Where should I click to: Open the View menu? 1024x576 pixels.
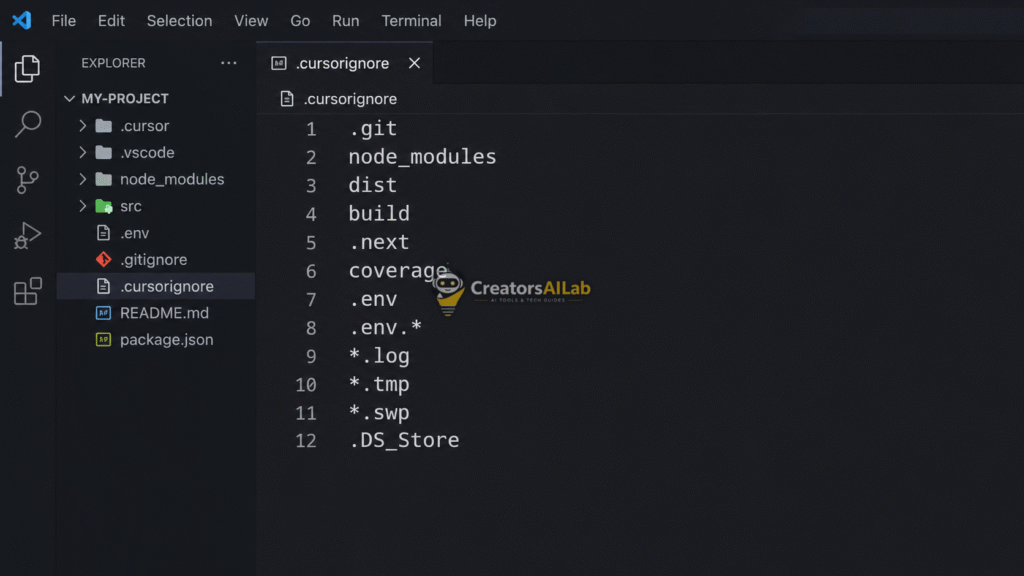tap(251, 21)
